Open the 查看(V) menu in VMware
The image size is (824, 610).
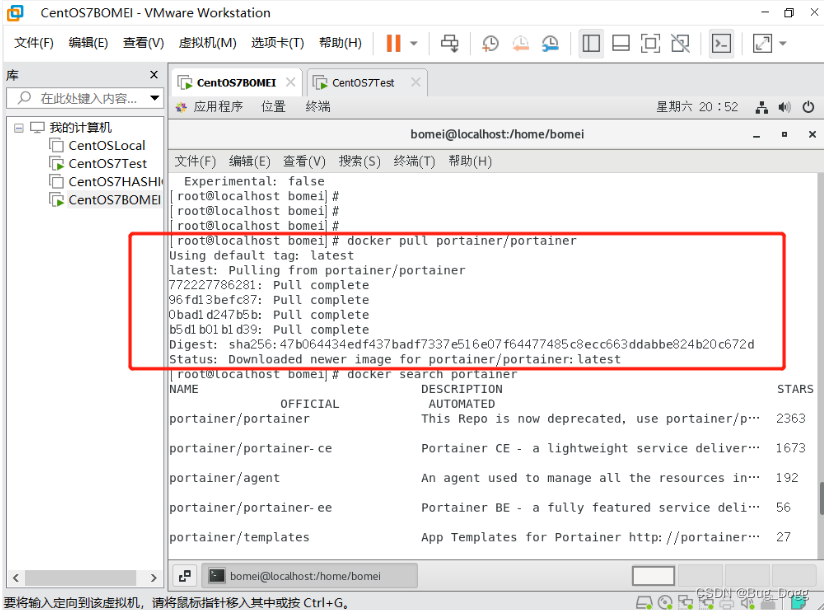[x=143, y=43]
